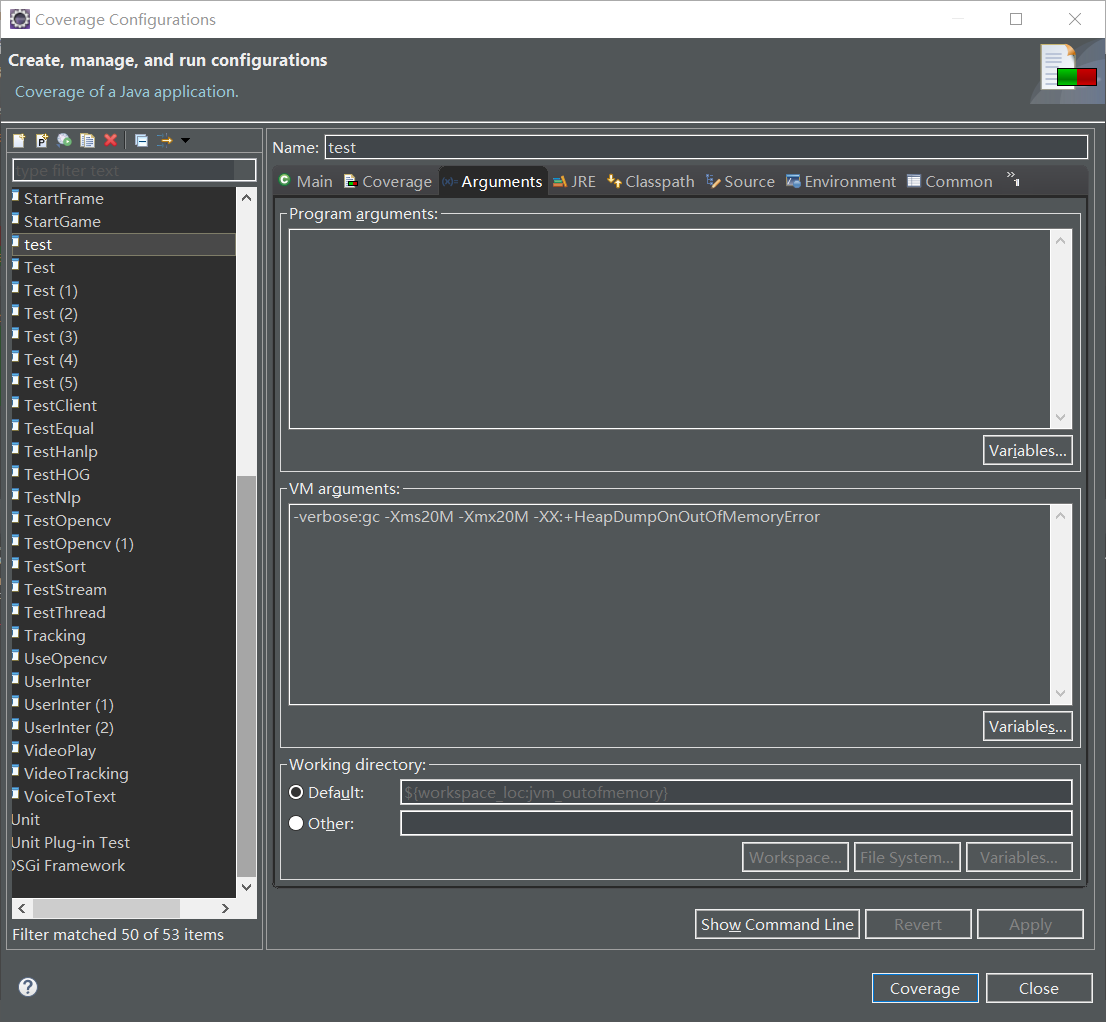
Task: Create a new launch configuration
Action: (x=19, y=140)
